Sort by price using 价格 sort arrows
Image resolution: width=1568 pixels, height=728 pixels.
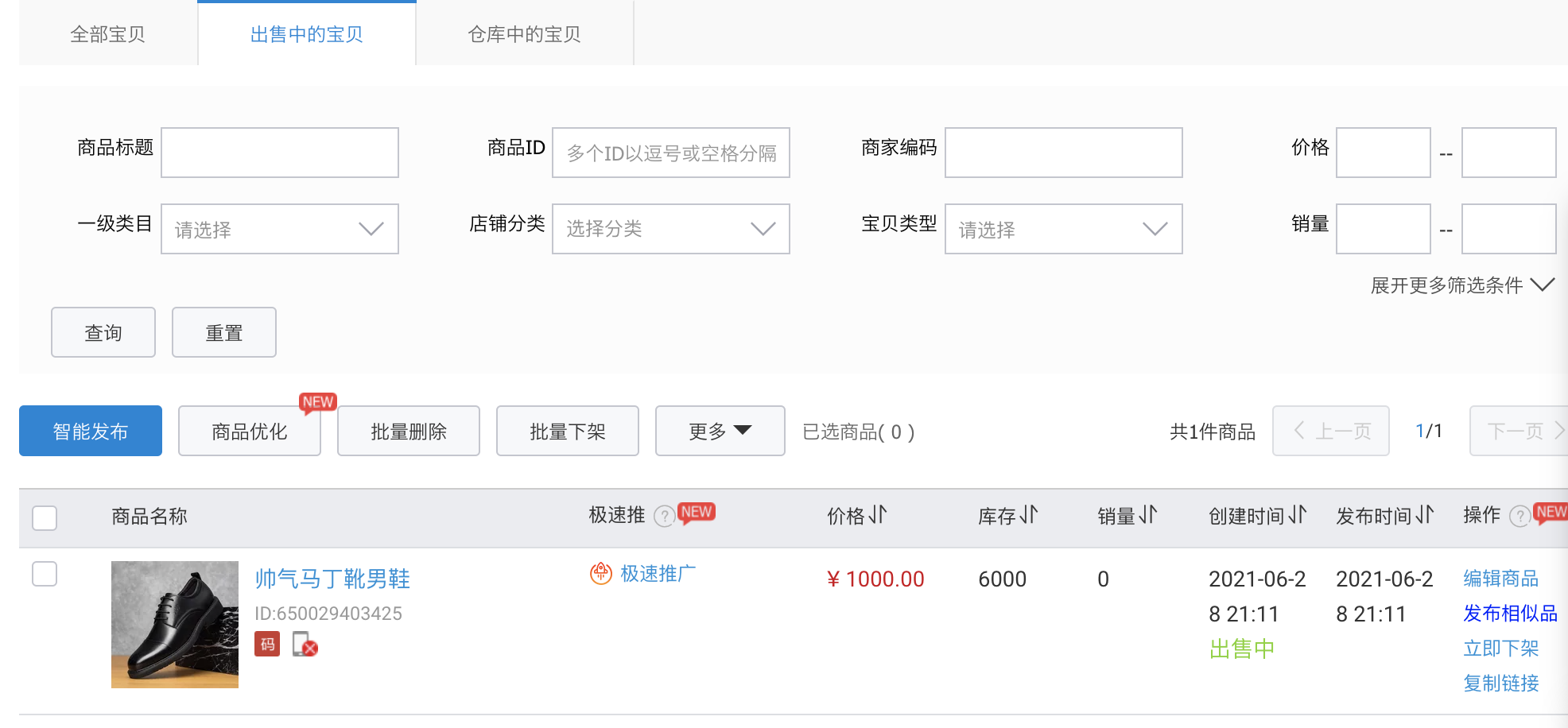pos(877,515)
